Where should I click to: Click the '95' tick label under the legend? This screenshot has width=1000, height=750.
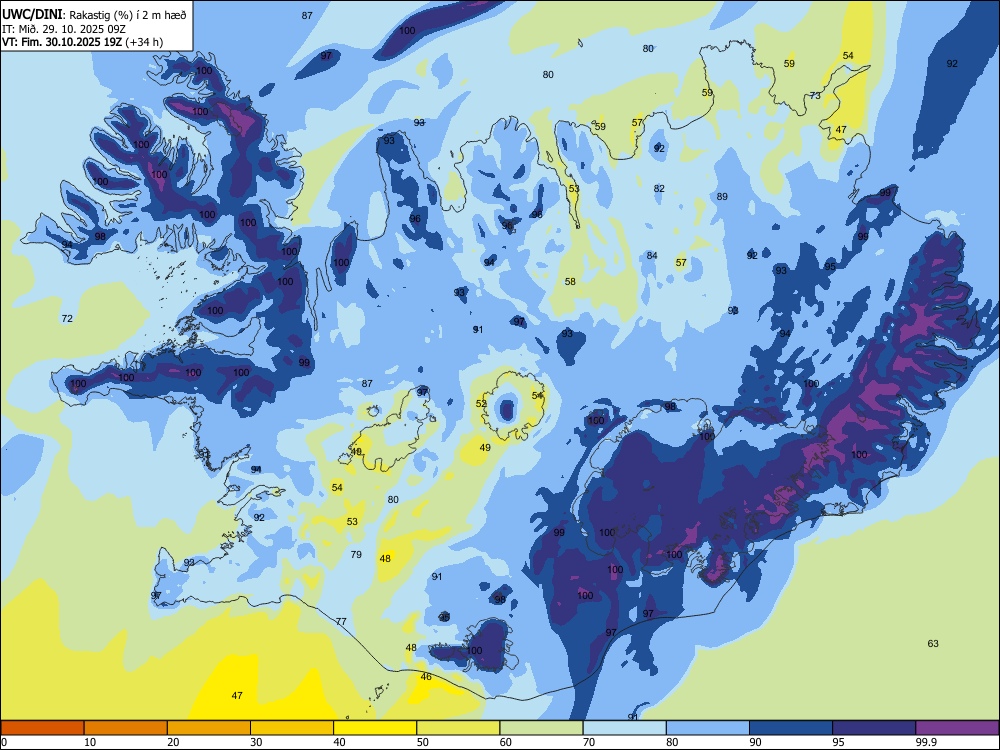[838, 742]
